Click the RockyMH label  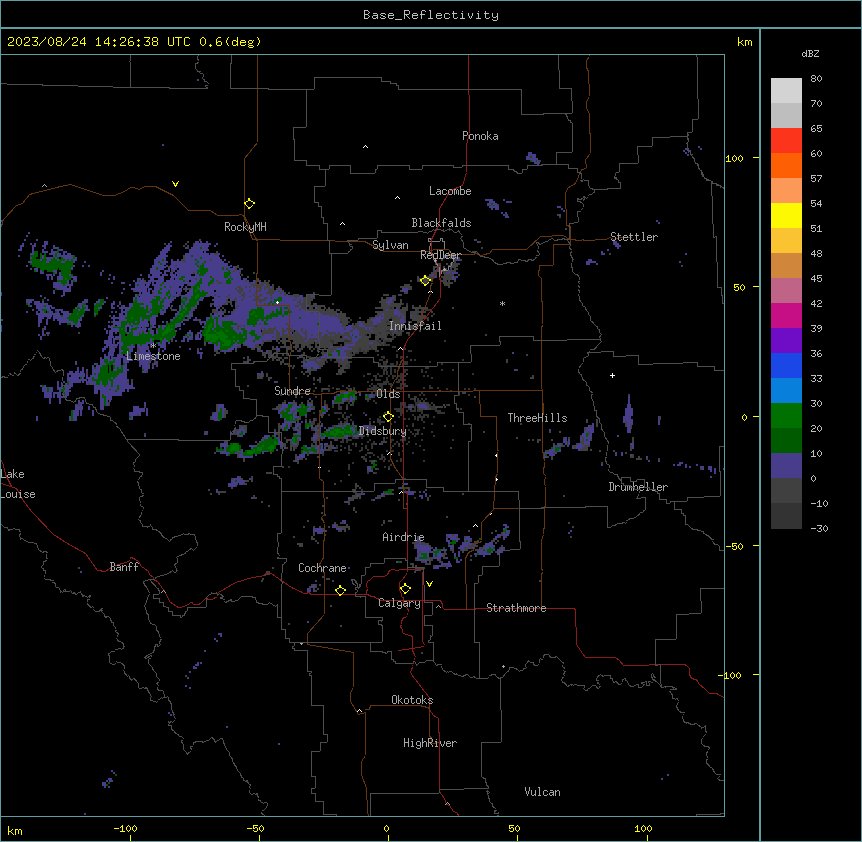(245, 226)
